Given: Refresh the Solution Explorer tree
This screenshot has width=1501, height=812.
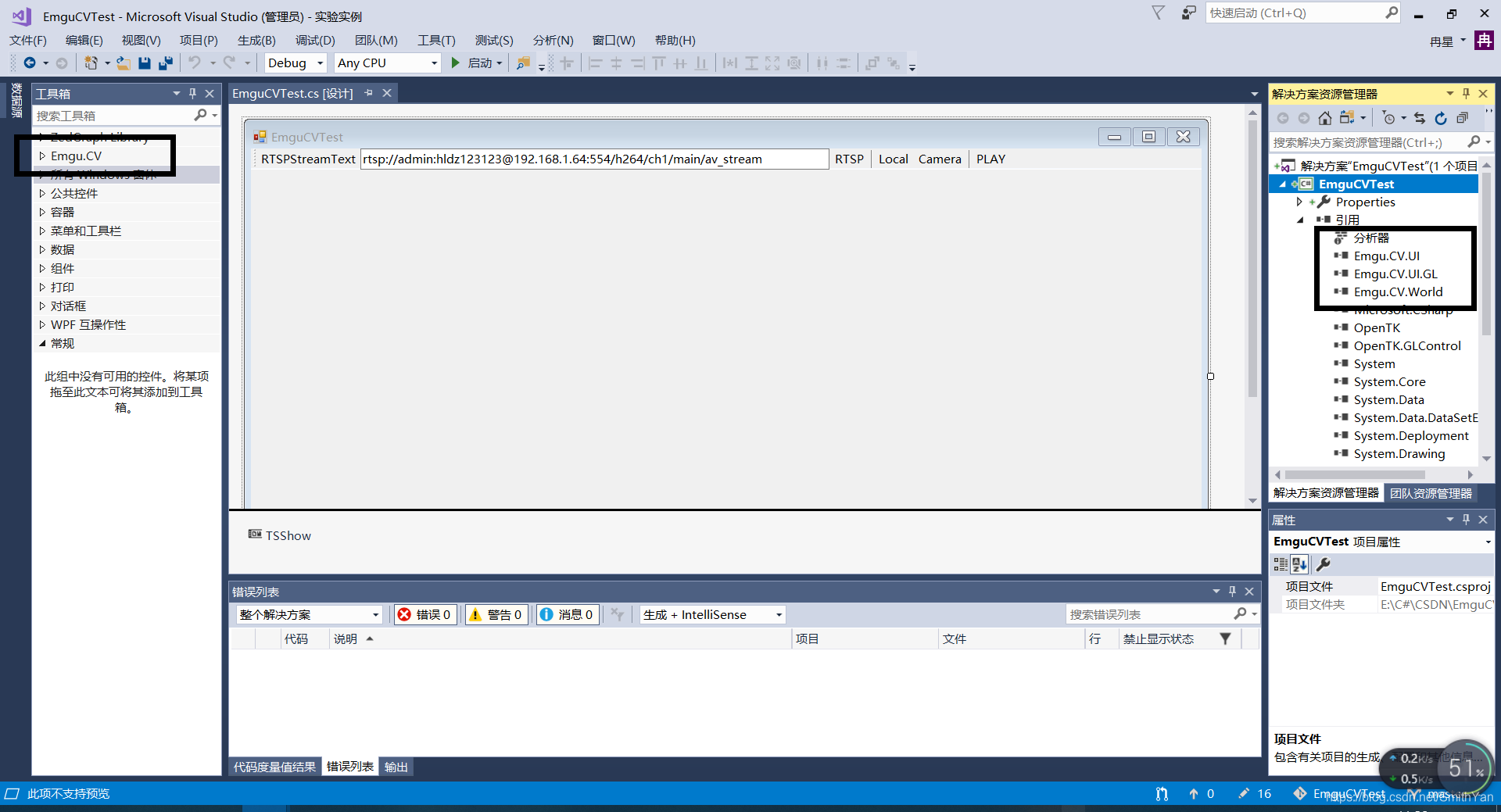Looking at the screenshot, I should click(x=1441, y=118).
